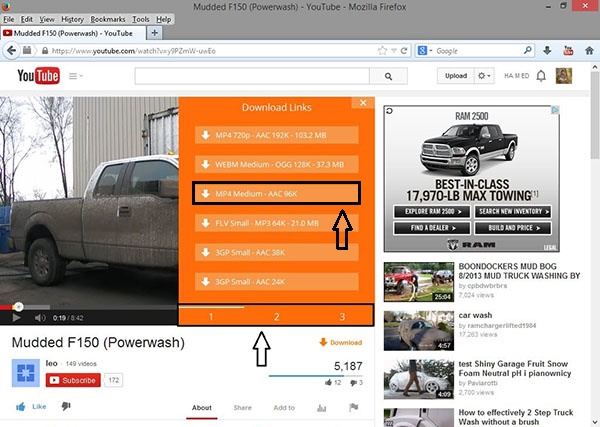Click the YouTube search magnifier button
600x427 pixels.
tap(388, 76)
